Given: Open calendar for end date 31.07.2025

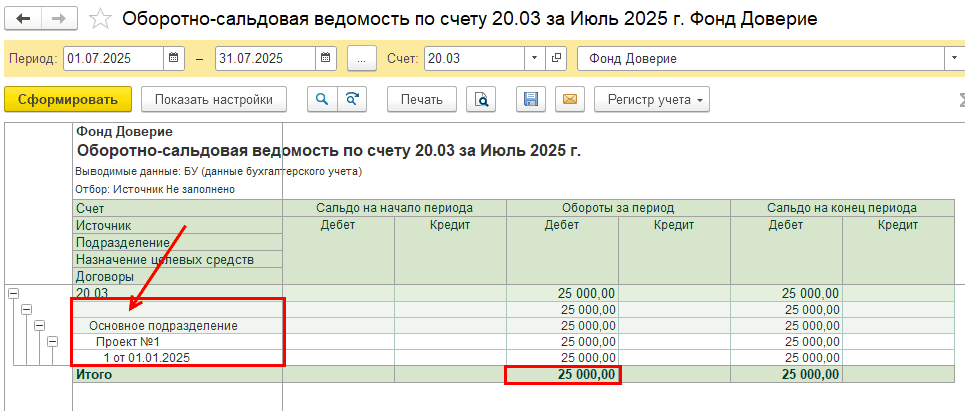Looking at the screenshot, I should coord(328,59).
